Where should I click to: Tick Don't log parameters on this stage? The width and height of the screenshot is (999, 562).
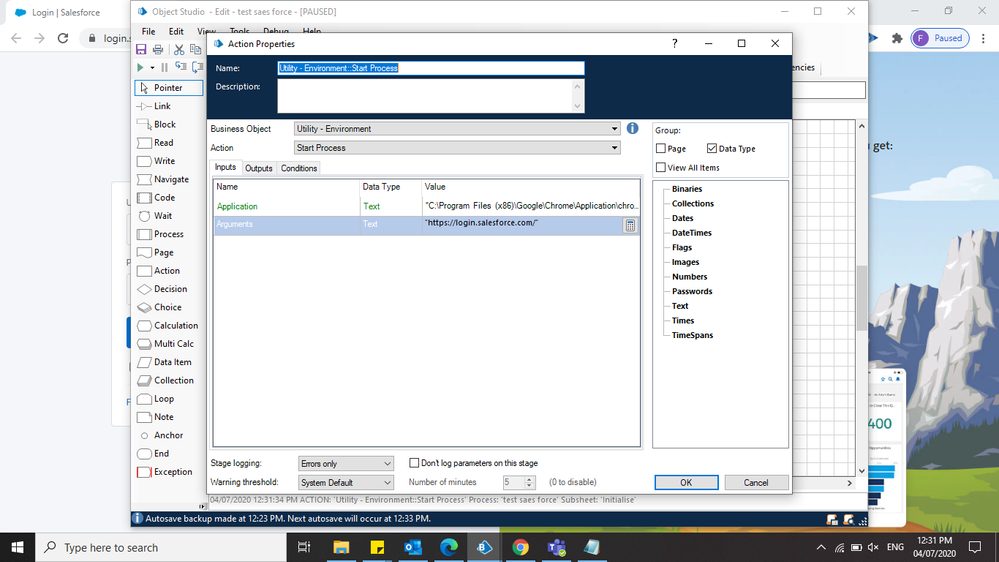(x=414, y=463)
